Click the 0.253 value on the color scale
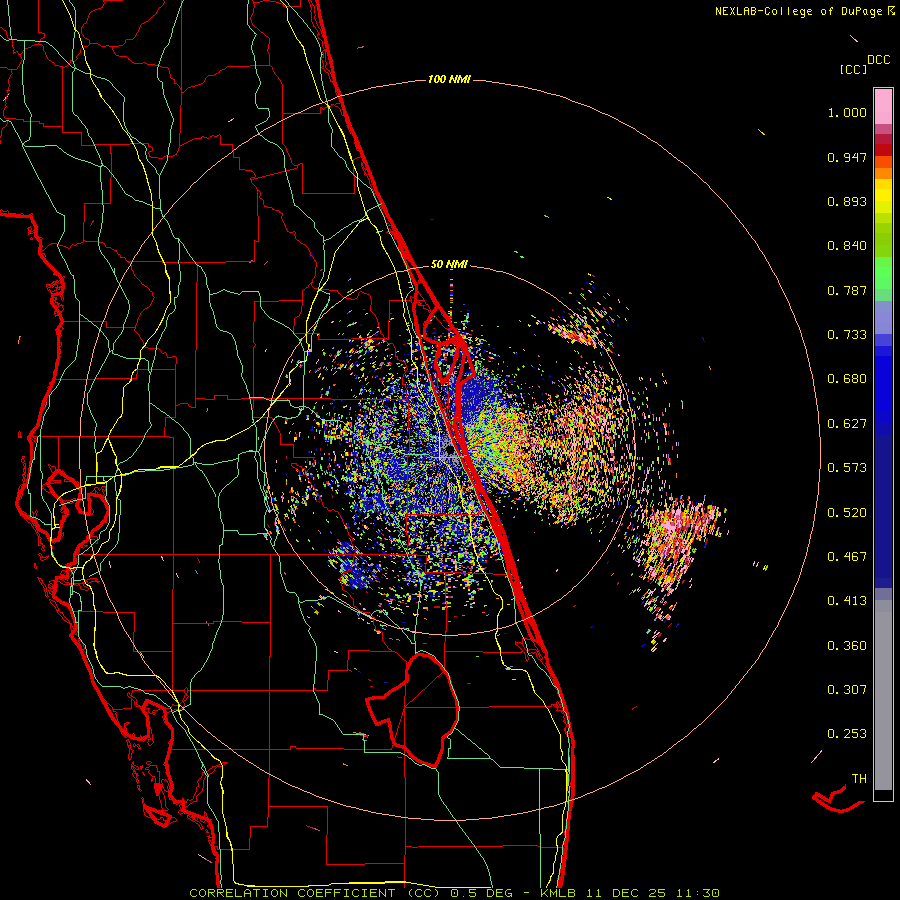The image size is (900, 900). (847, 734)
